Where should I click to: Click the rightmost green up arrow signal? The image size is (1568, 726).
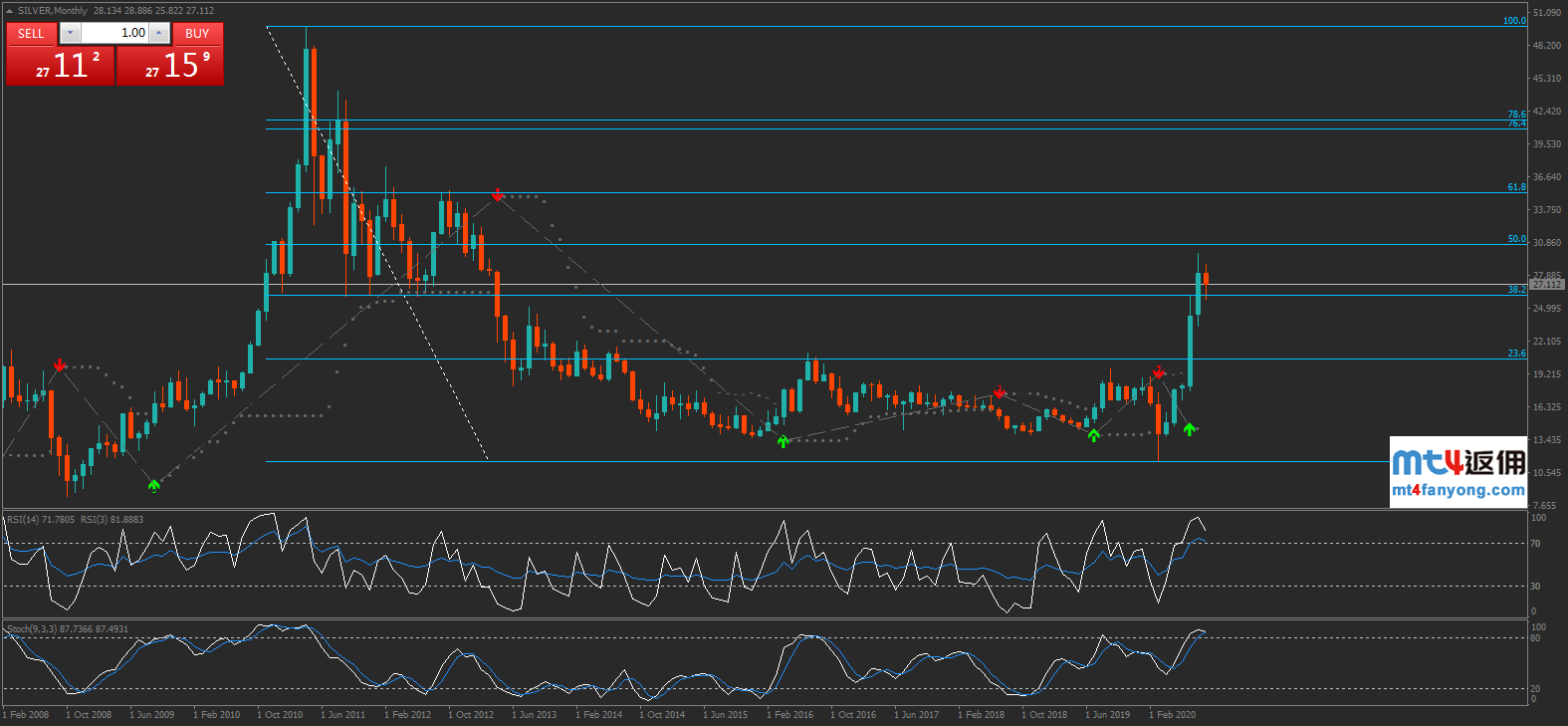(x=1189, y=429)
